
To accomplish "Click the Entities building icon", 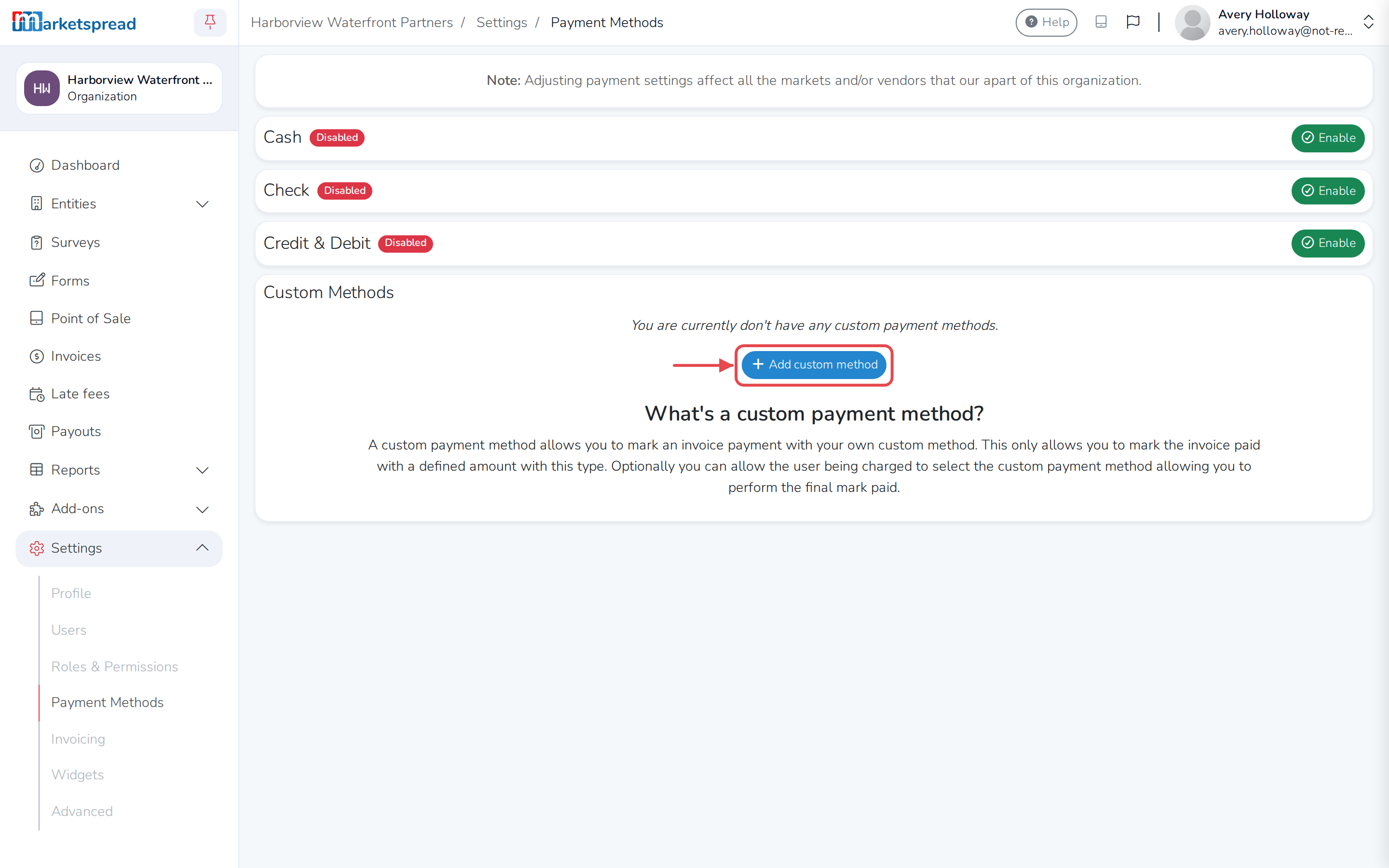I will click(37, 204).
